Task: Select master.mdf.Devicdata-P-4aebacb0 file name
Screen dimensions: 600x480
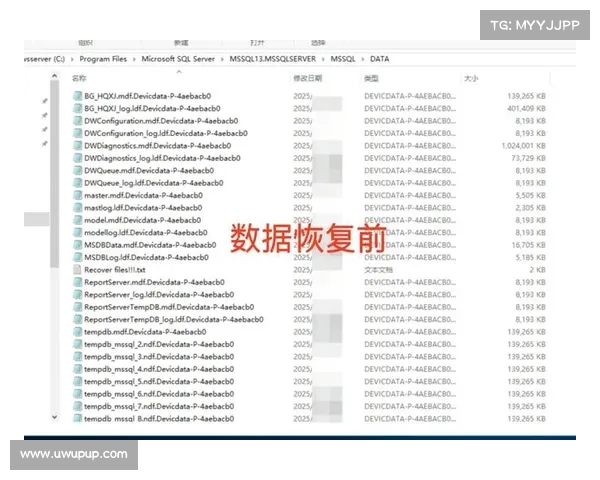Action: point(143,195)
